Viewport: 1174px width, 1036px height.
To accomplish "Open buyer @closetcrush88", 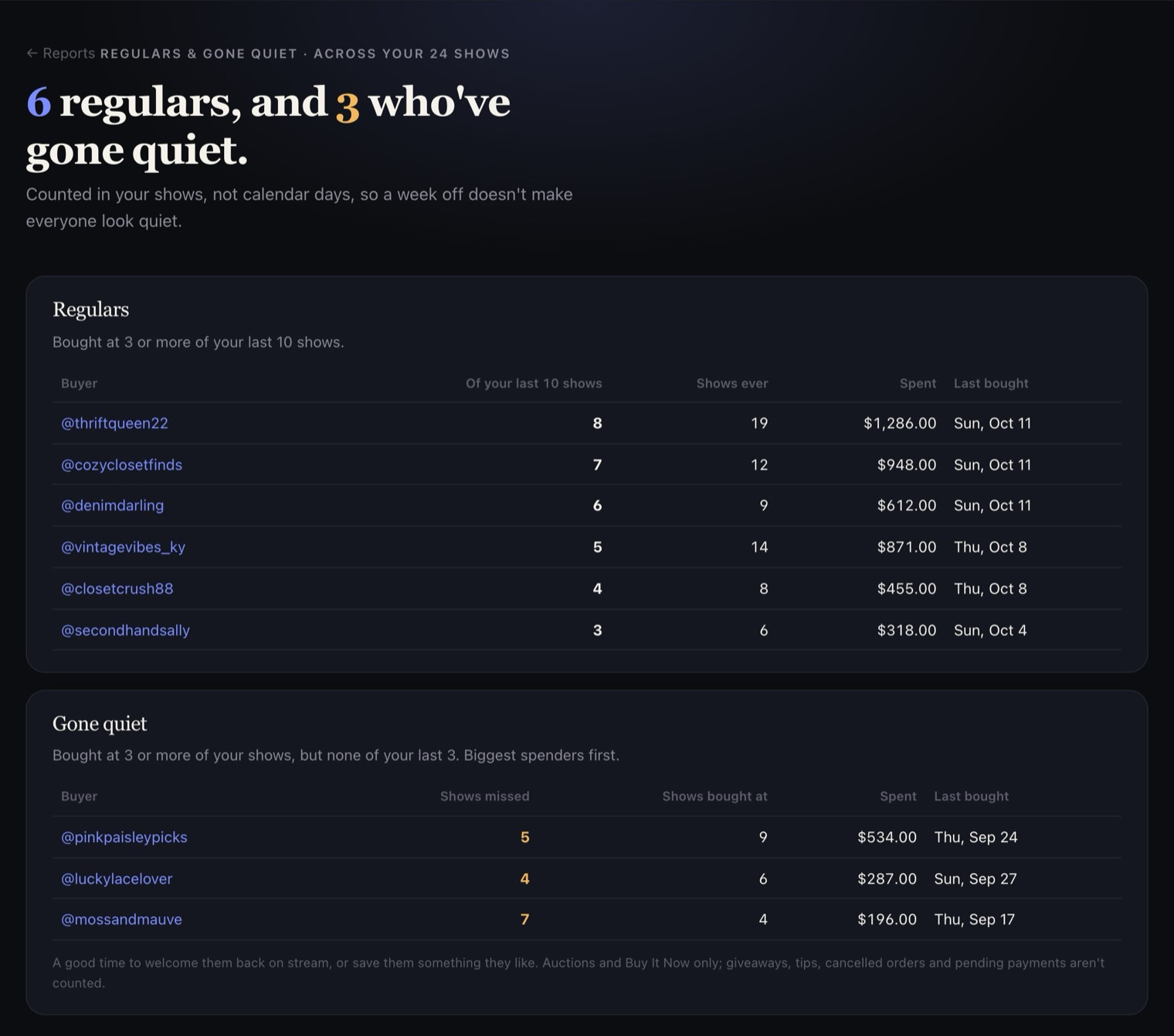I will pyautogui.click(x=117, y=589).
